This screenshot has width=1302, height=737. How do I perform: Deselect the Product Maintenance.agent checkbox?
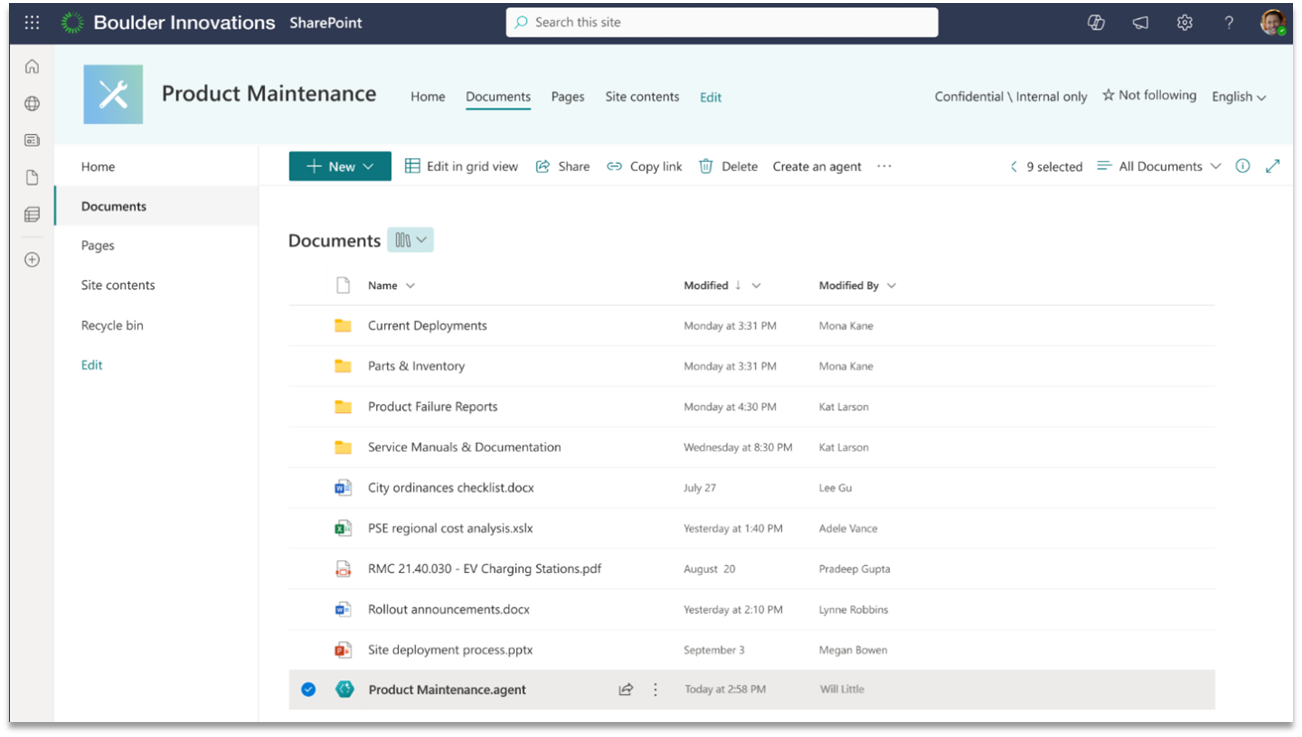(x=308, y=689)
